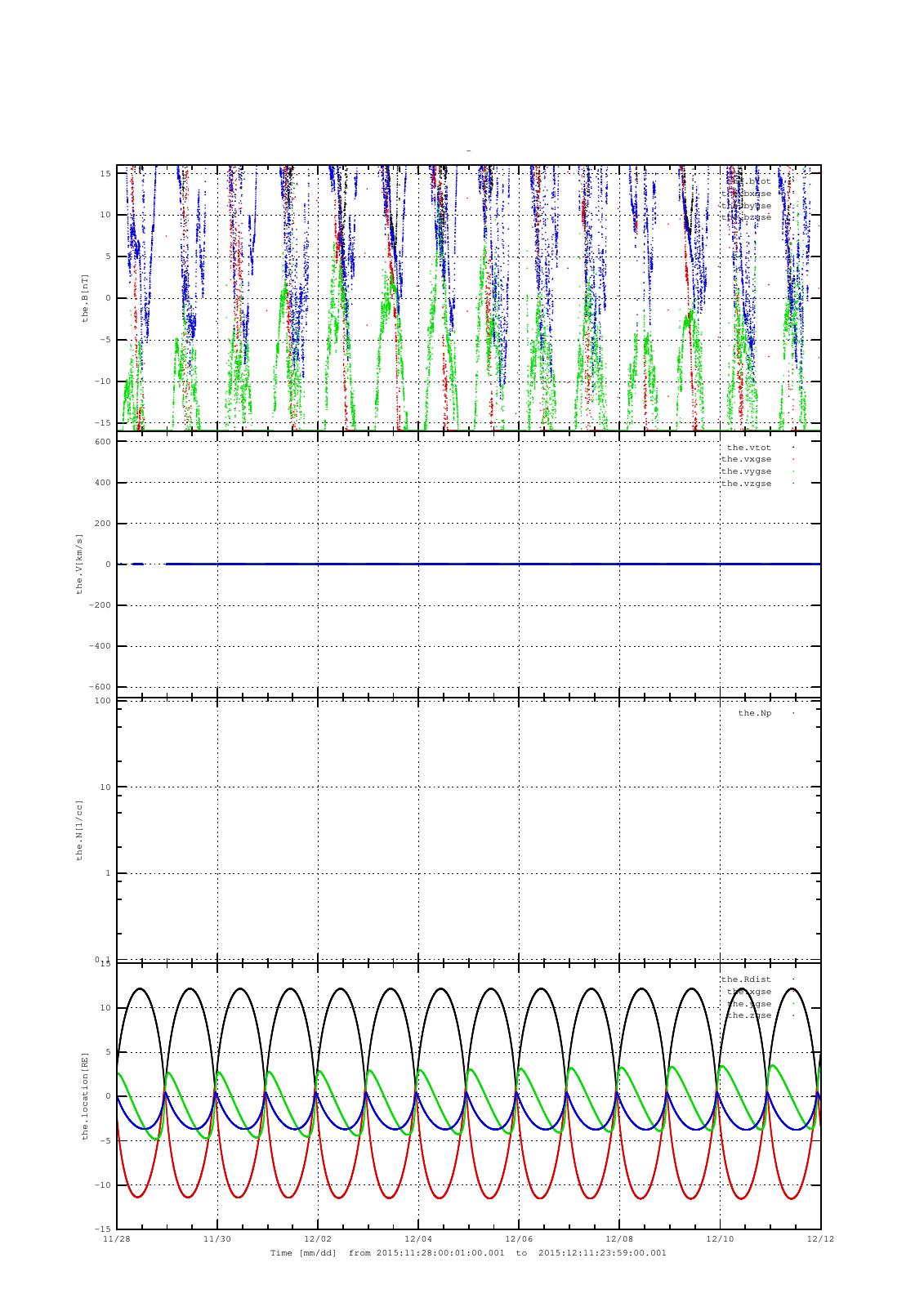Click the 100 tick on density axis
This screenshot has width=924, height=1307.
pyautogui.click(x=102, y=701)
